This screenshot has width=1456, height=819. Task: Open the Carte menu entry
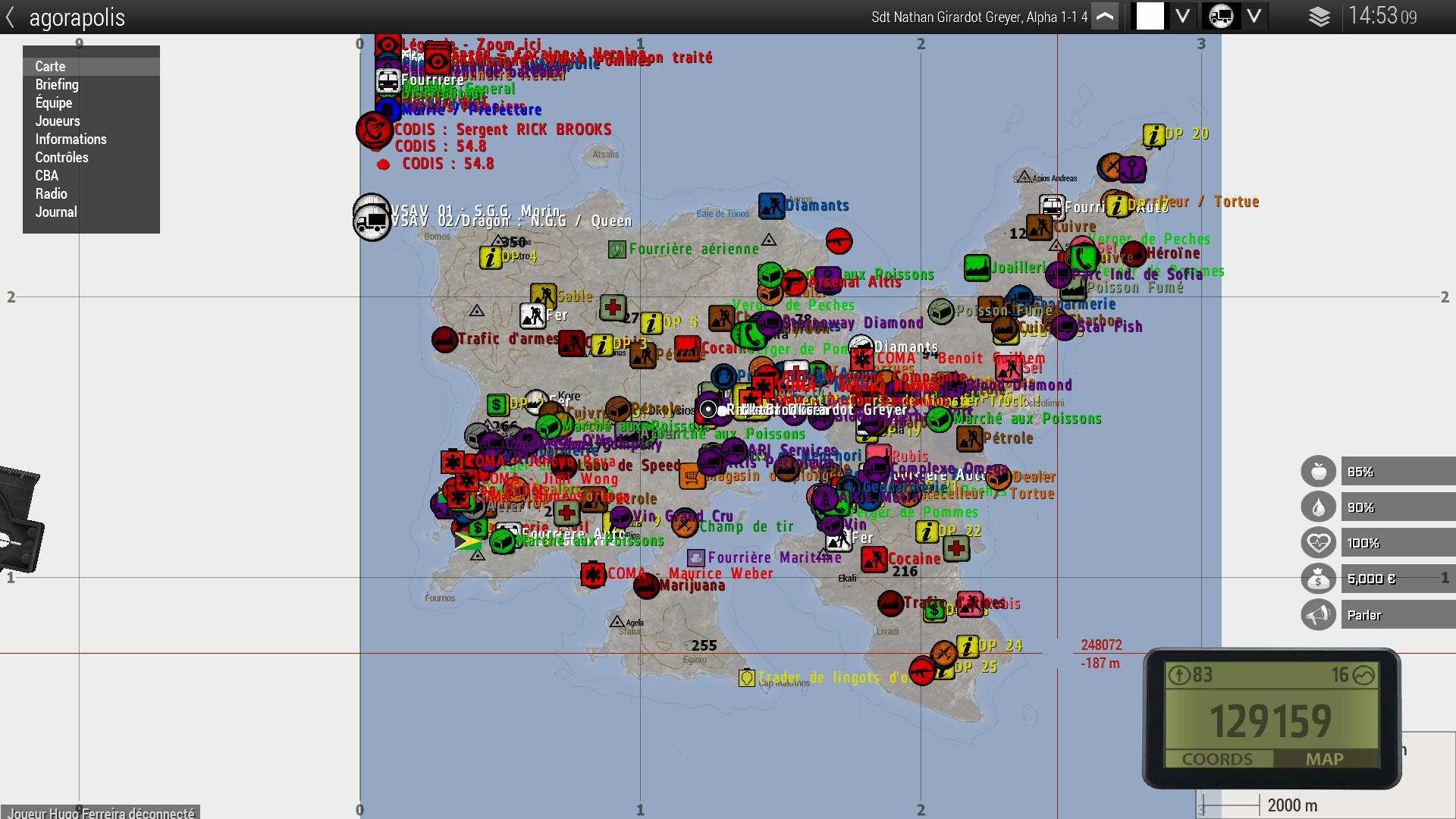[x=91, y=67]
